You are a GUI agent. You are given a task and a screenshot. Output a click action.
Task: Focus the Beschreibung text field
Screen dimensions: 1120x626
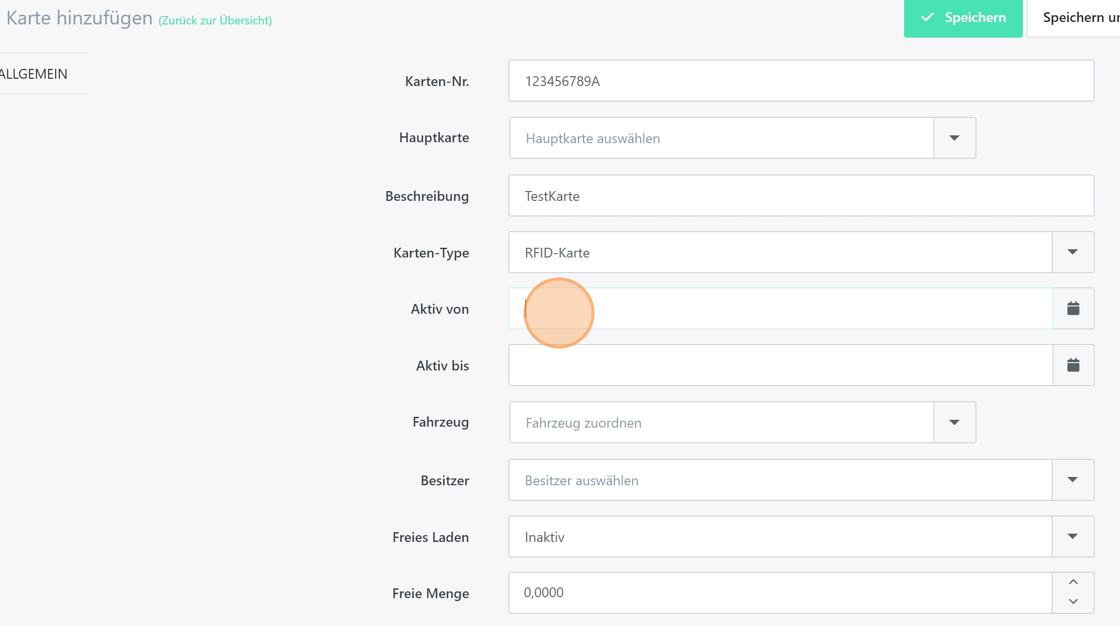(x=800, y=196)
